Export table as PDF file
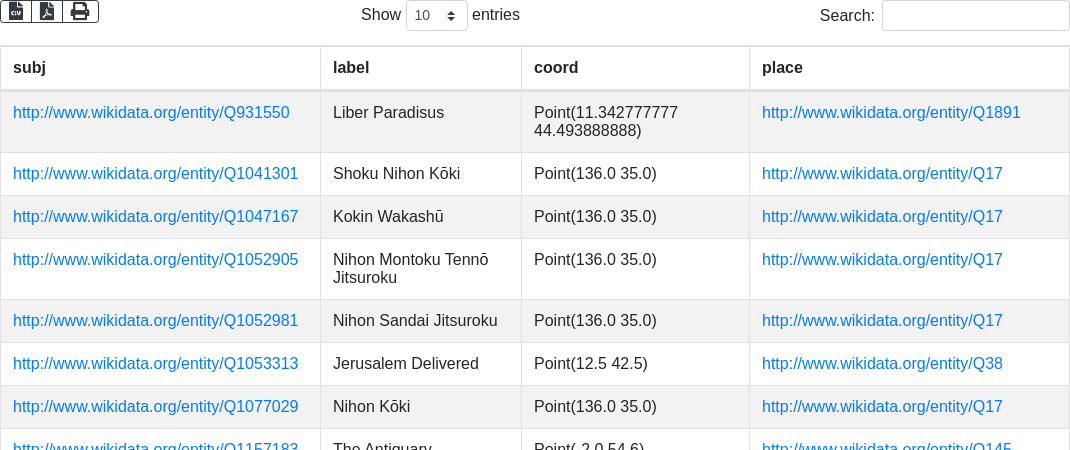This screenshot has height=450, width=1070. [x=47, y=12]
